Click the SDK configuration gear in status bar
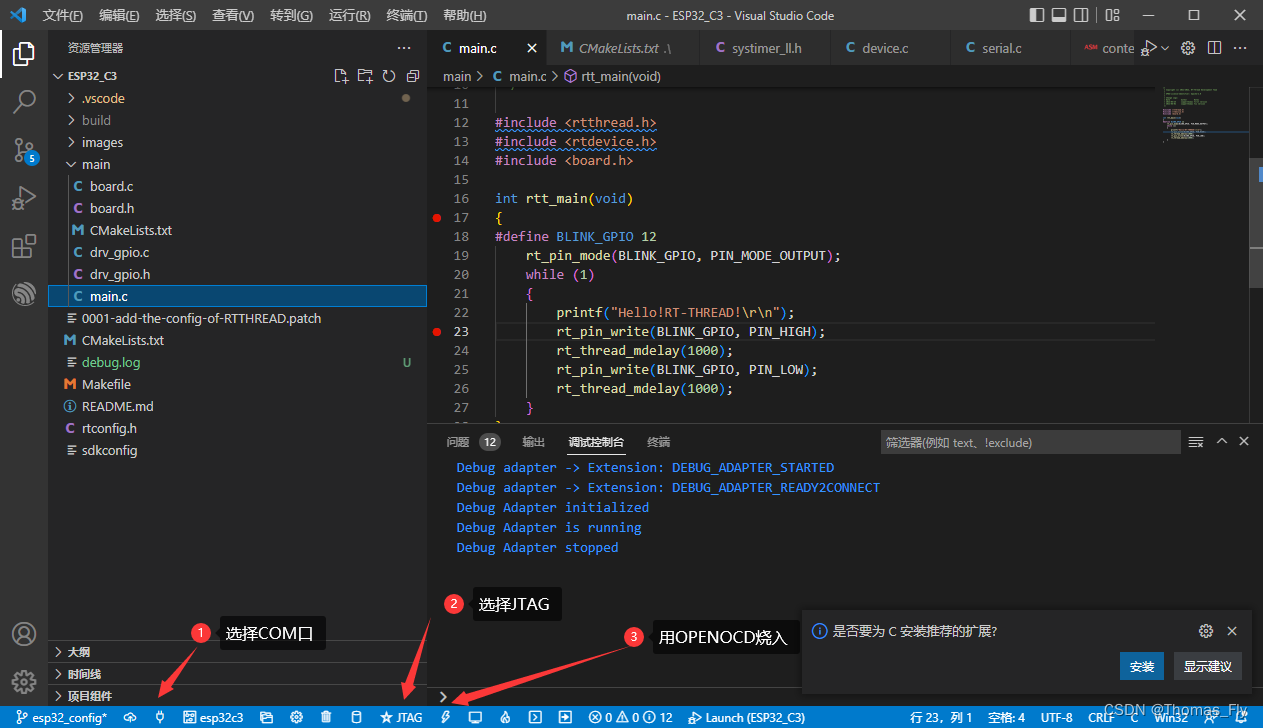Image resolution: width=1263 pixels, height=728 pixels. (296, 717)
